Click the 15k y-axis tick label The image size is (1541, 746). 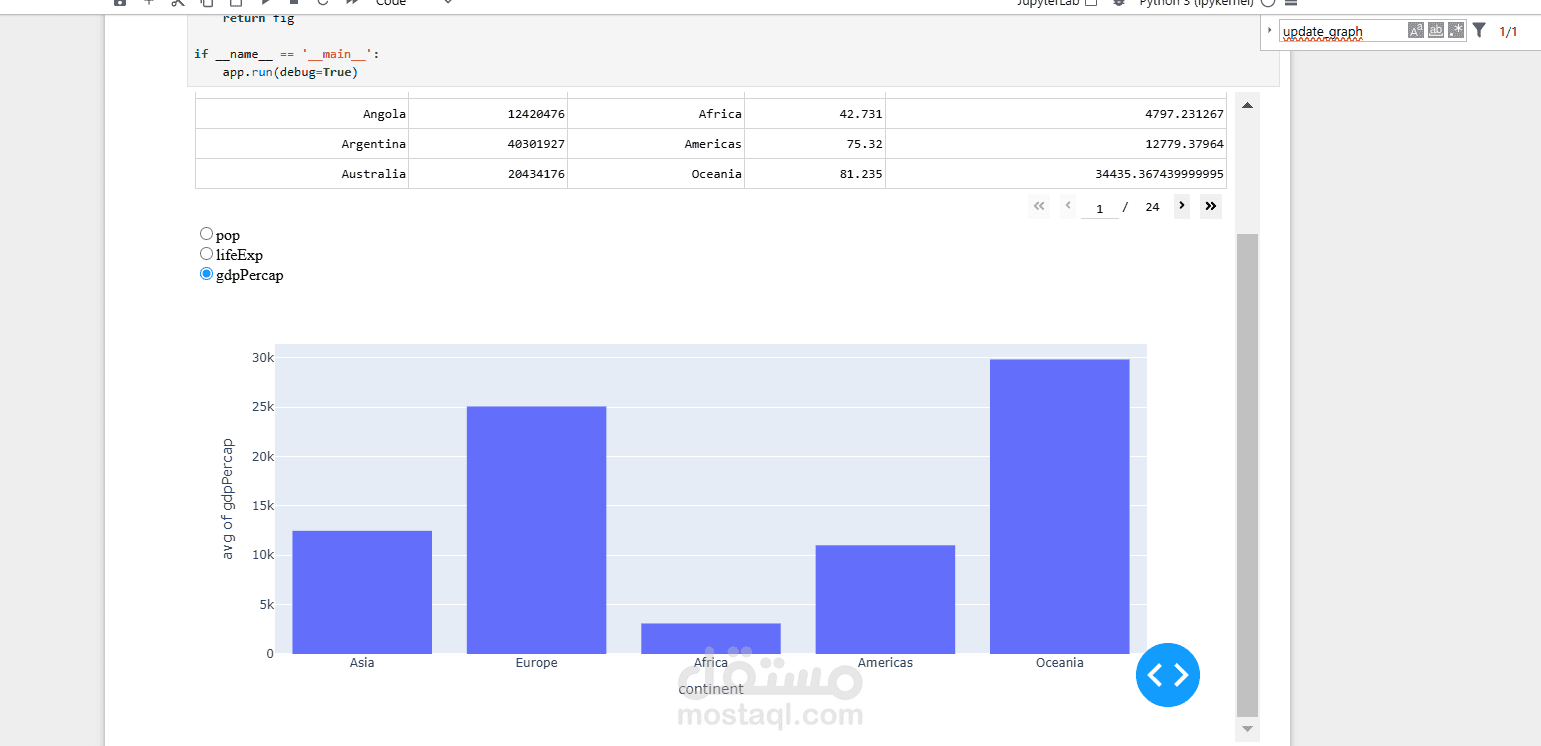tap(262, 506)
